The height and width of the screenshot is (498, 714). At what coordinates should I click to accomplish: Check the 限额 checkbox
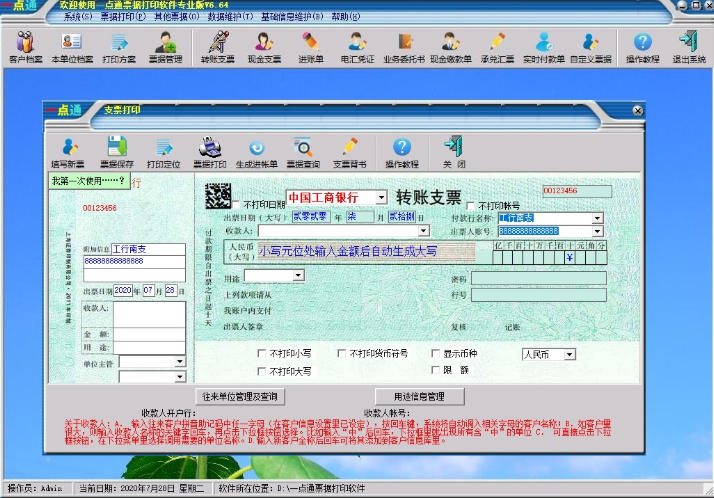coord(435,370)
